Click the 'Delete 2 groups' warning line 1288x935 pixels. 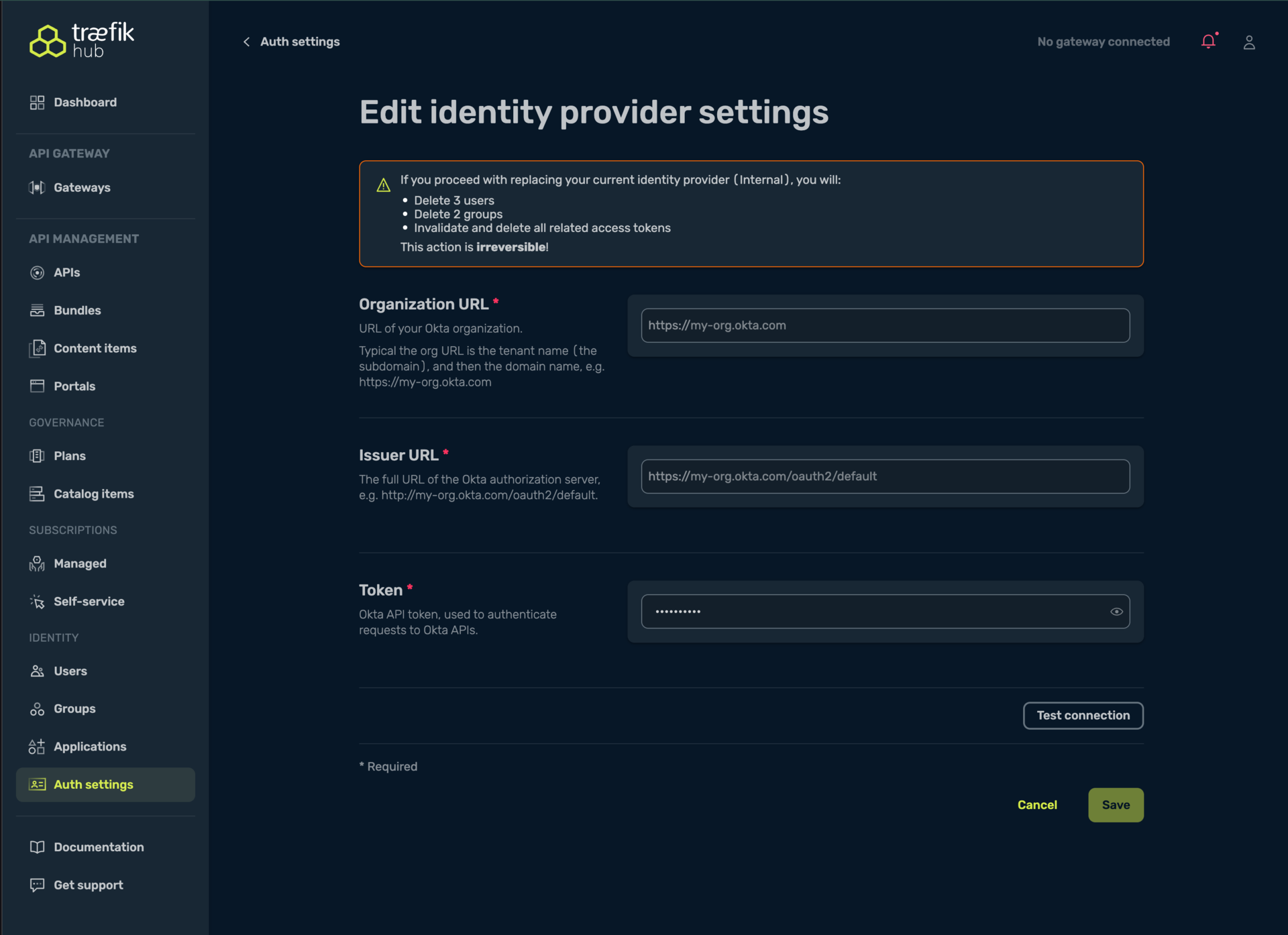(x=458, y=215)
